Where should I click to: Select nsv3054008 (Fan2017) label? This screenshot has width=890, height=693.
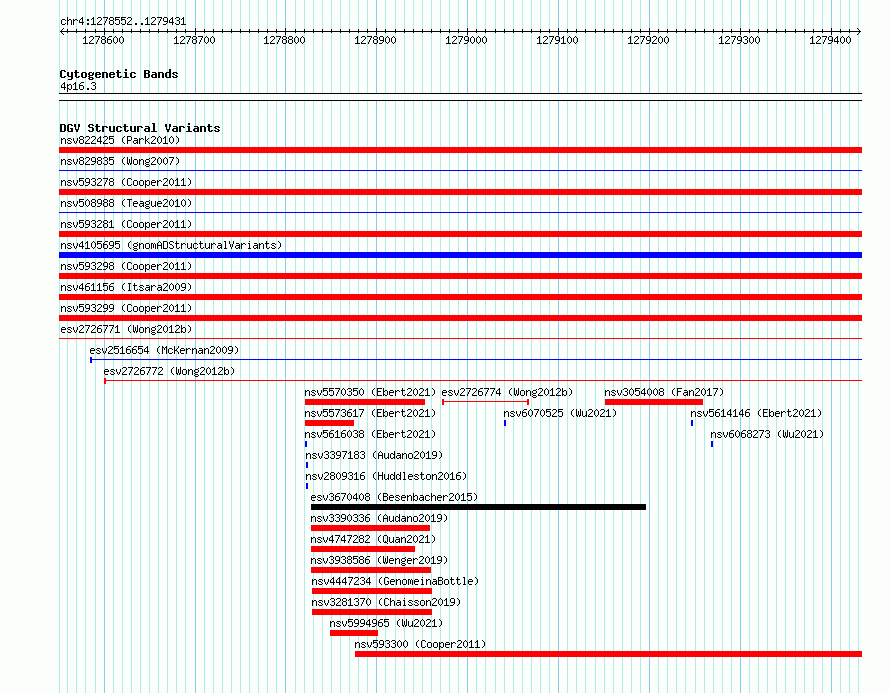point(664,392)
